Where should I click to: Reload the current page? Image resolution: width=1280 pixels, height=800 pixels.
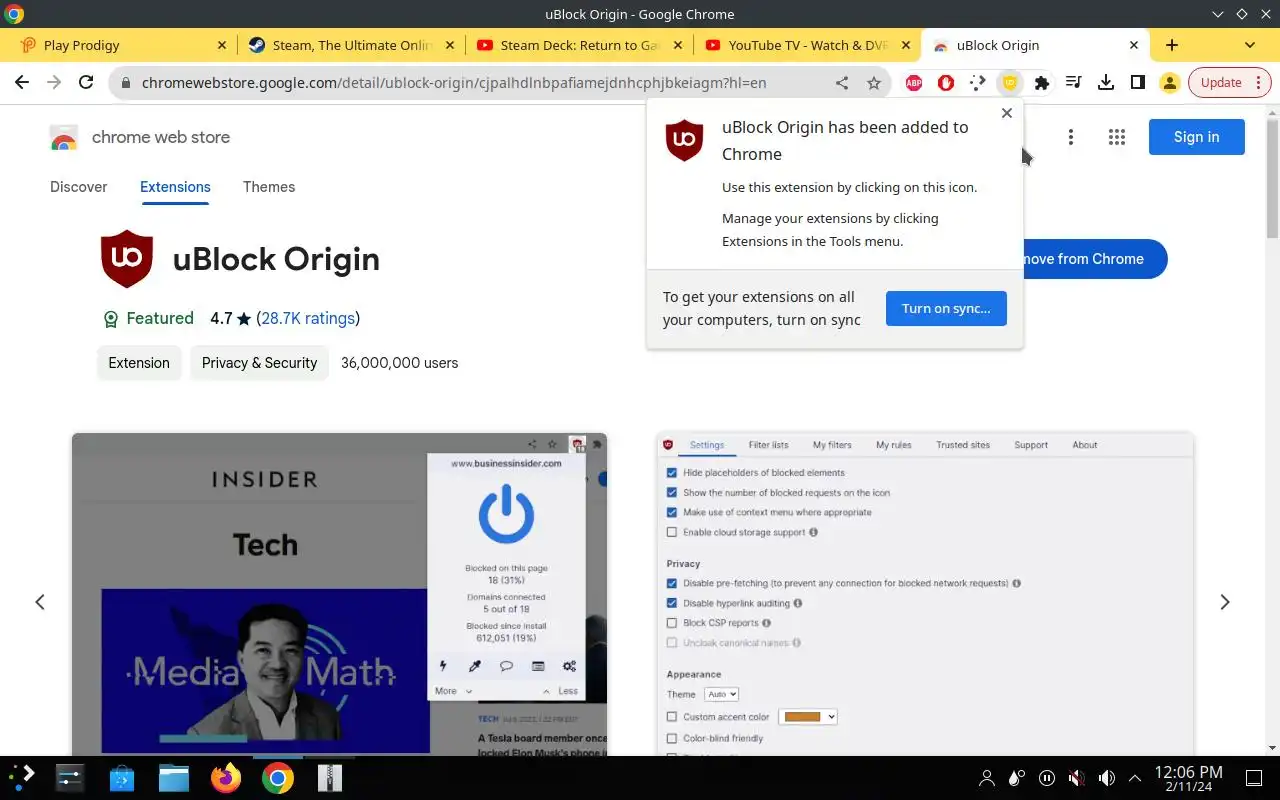coord(86,83)
